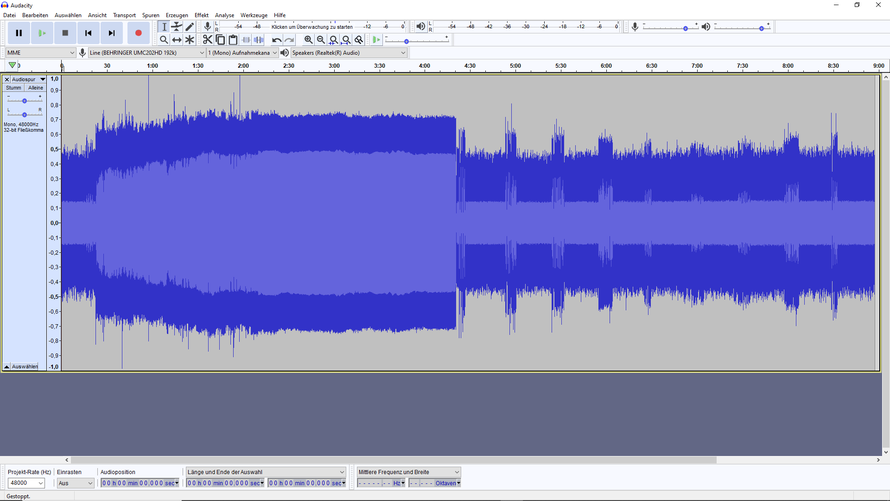Open the MME audio host dropdown
Viewport: 890px width, 501px height.
40,53
